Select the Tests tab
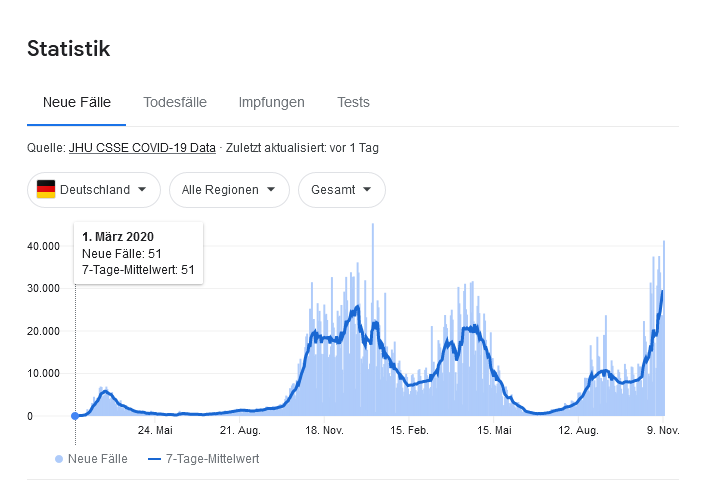 pos(353,102)
